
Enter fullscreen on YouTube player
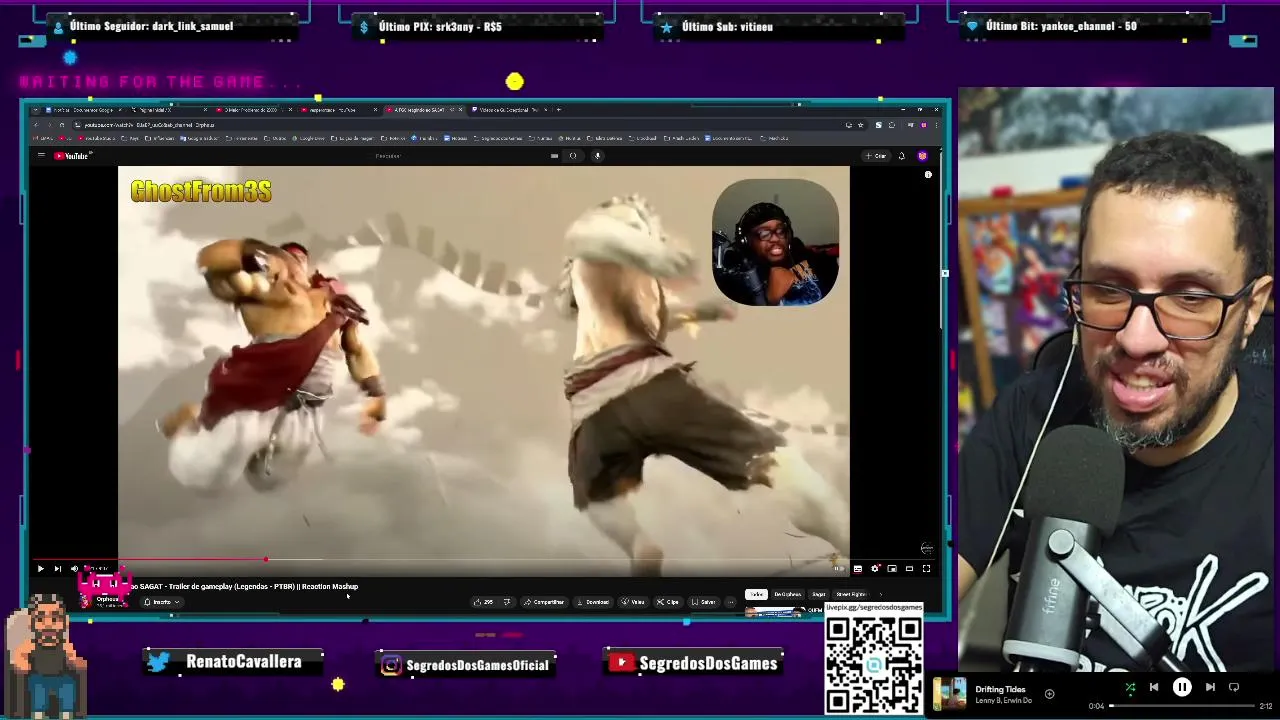(926, 568)
